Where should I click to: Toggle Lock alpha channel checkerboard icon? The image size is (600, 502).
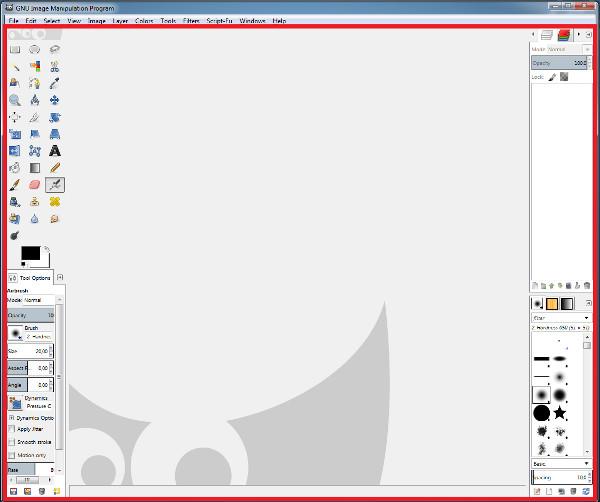coord(564,77)
